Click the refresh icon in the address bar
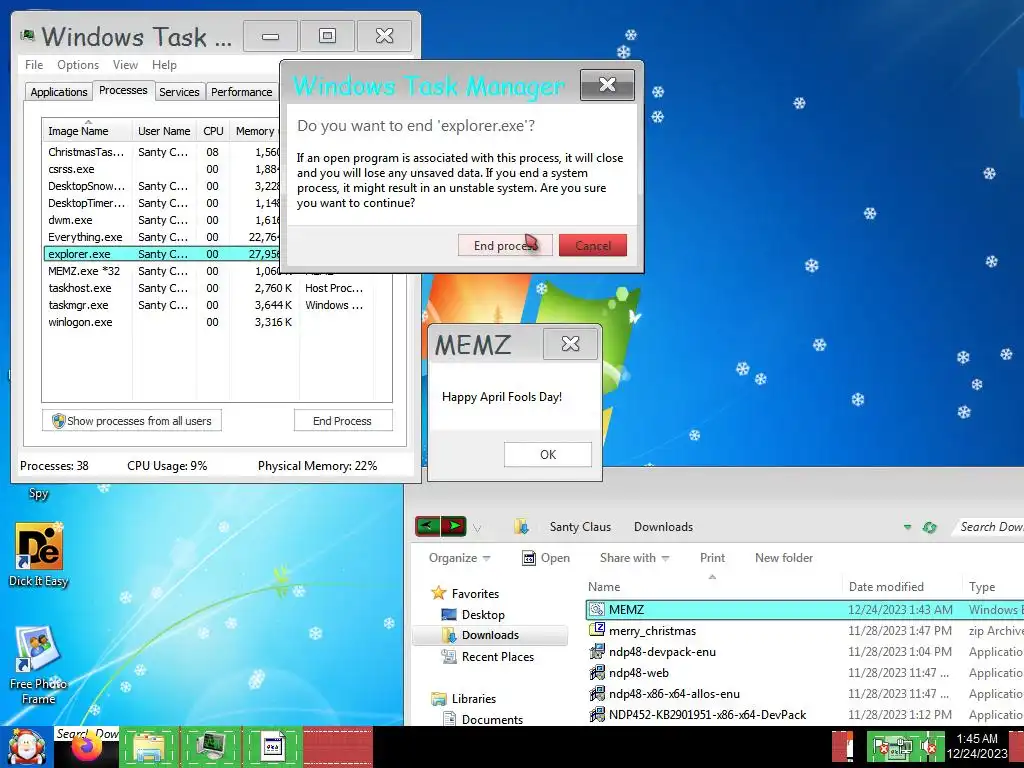The width and height of the screenshot is (1024, 768). coord(930,527)
